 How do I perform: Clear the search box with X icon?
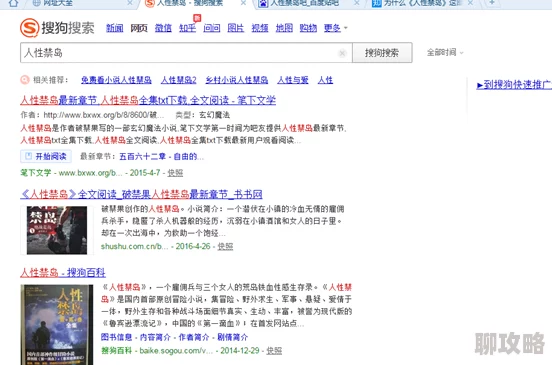(342, 53)
